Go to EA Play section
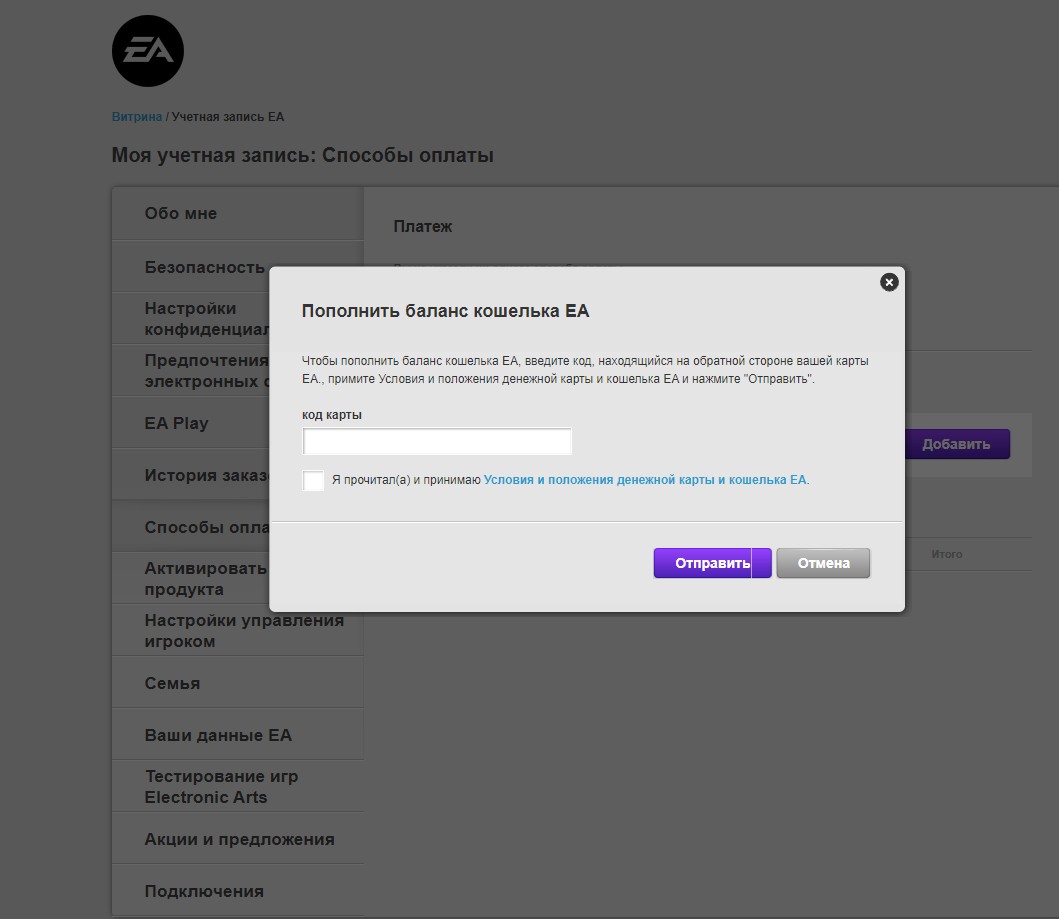 coord(177,423)
